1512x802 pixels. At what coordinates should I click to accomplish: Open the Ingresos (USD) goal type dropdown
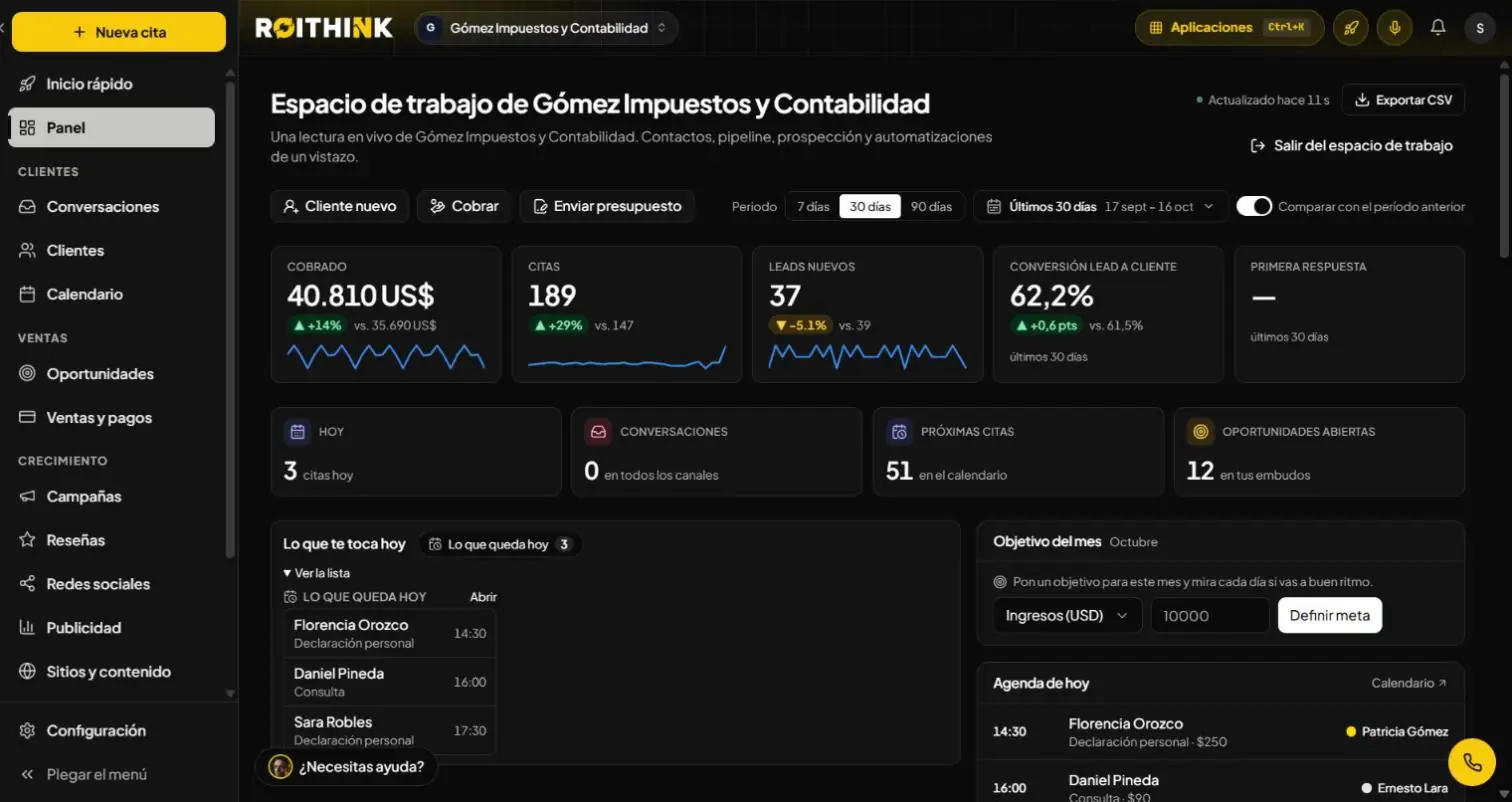1067,616
